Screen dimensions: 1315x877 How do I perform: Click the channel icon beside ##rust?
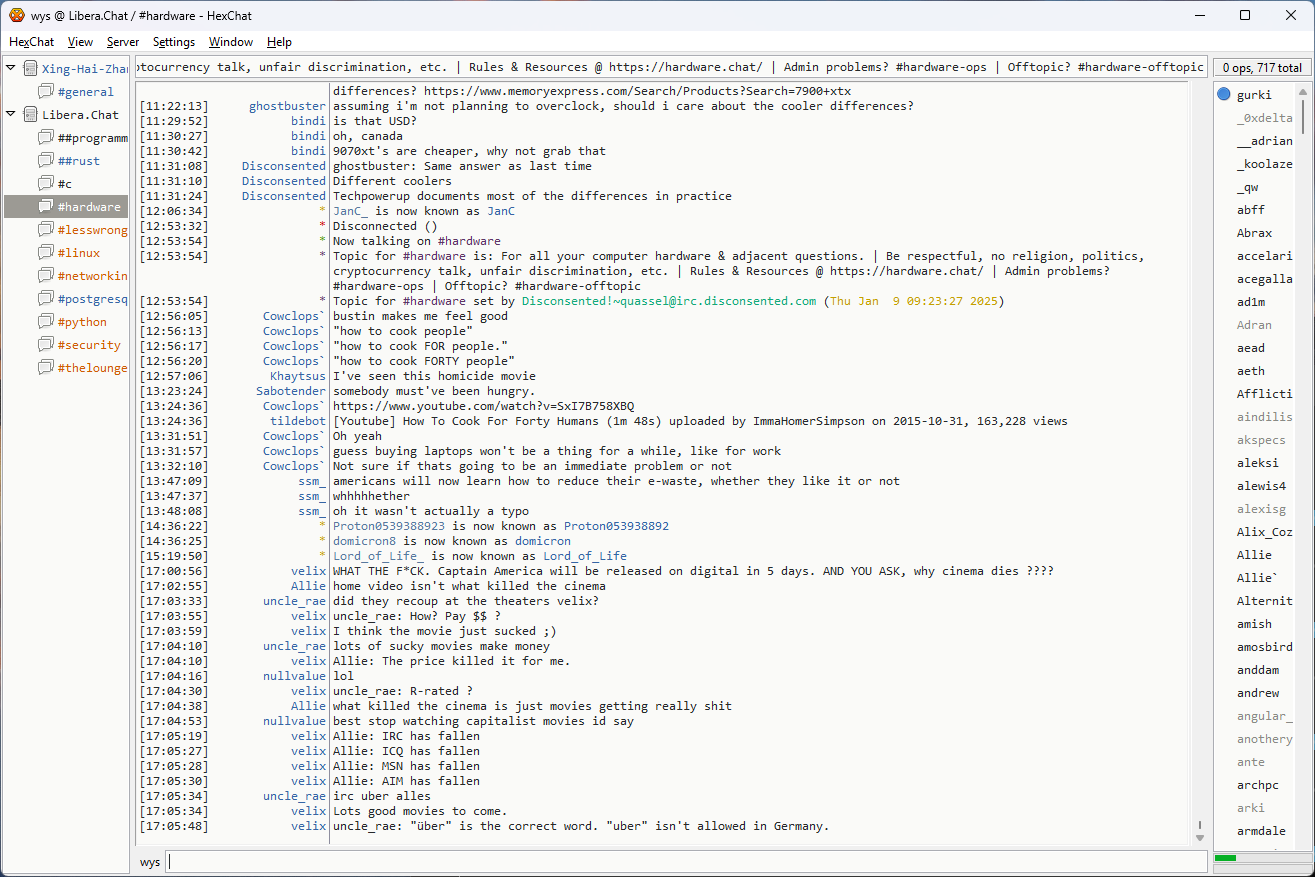point(46,160)
